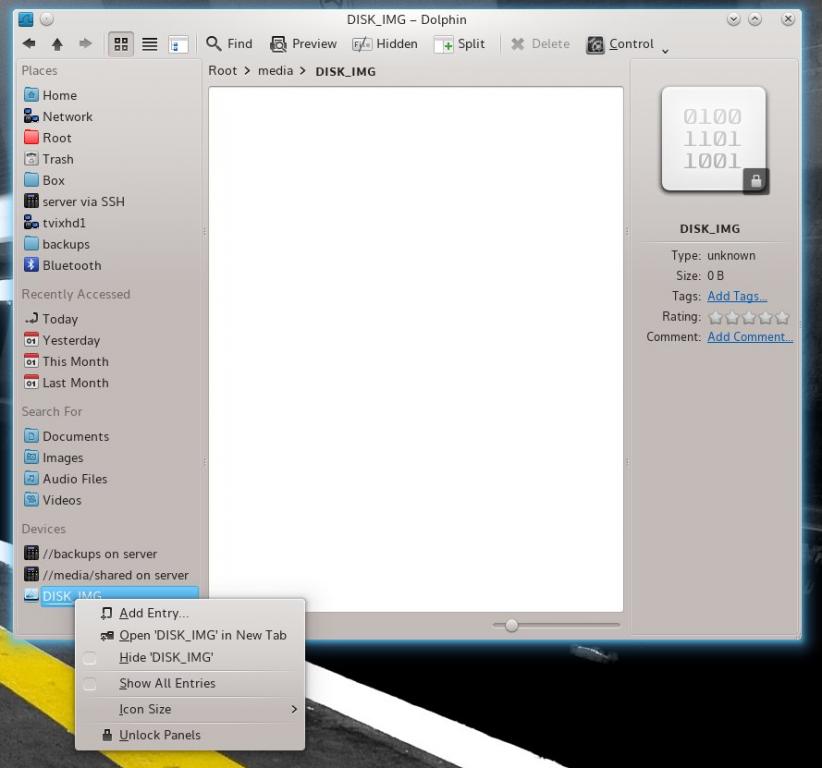Toggle the Preview button

coord(303,44)
